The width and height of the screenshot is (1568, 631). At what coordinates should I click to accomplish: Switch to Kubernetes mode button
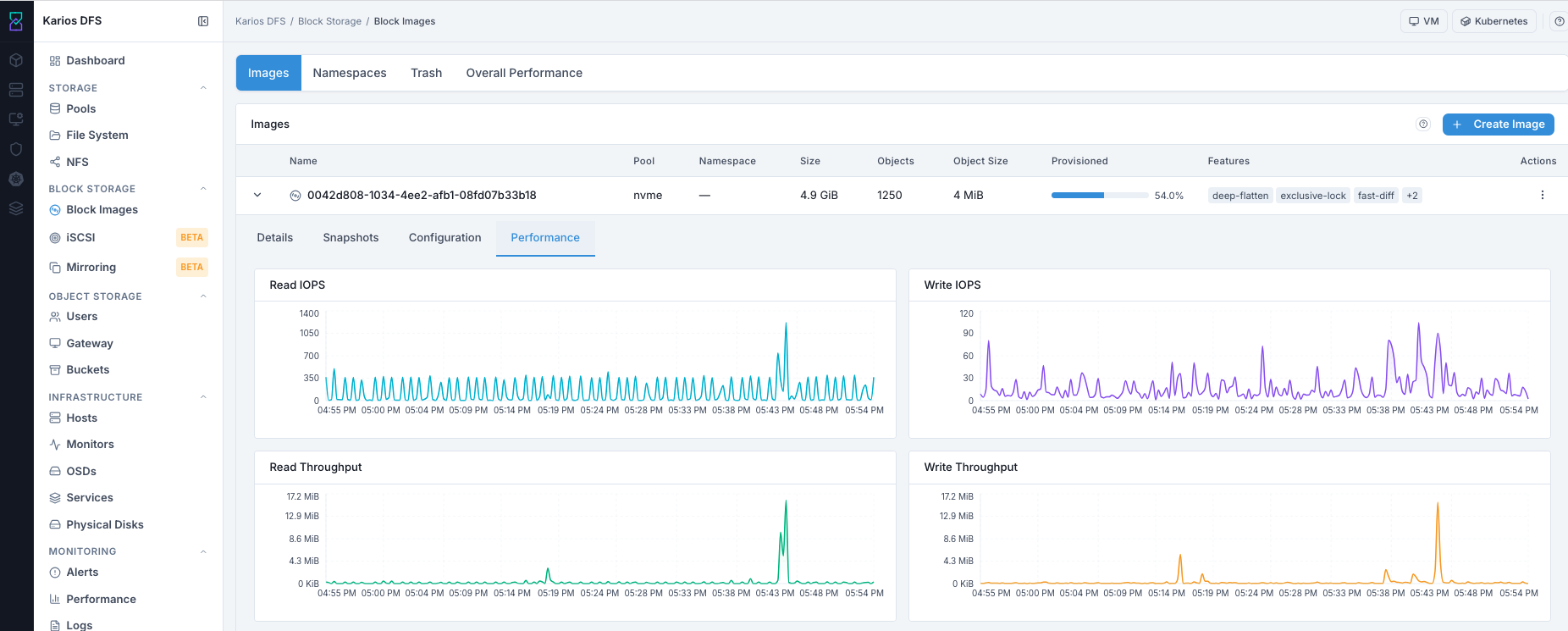1494,21
